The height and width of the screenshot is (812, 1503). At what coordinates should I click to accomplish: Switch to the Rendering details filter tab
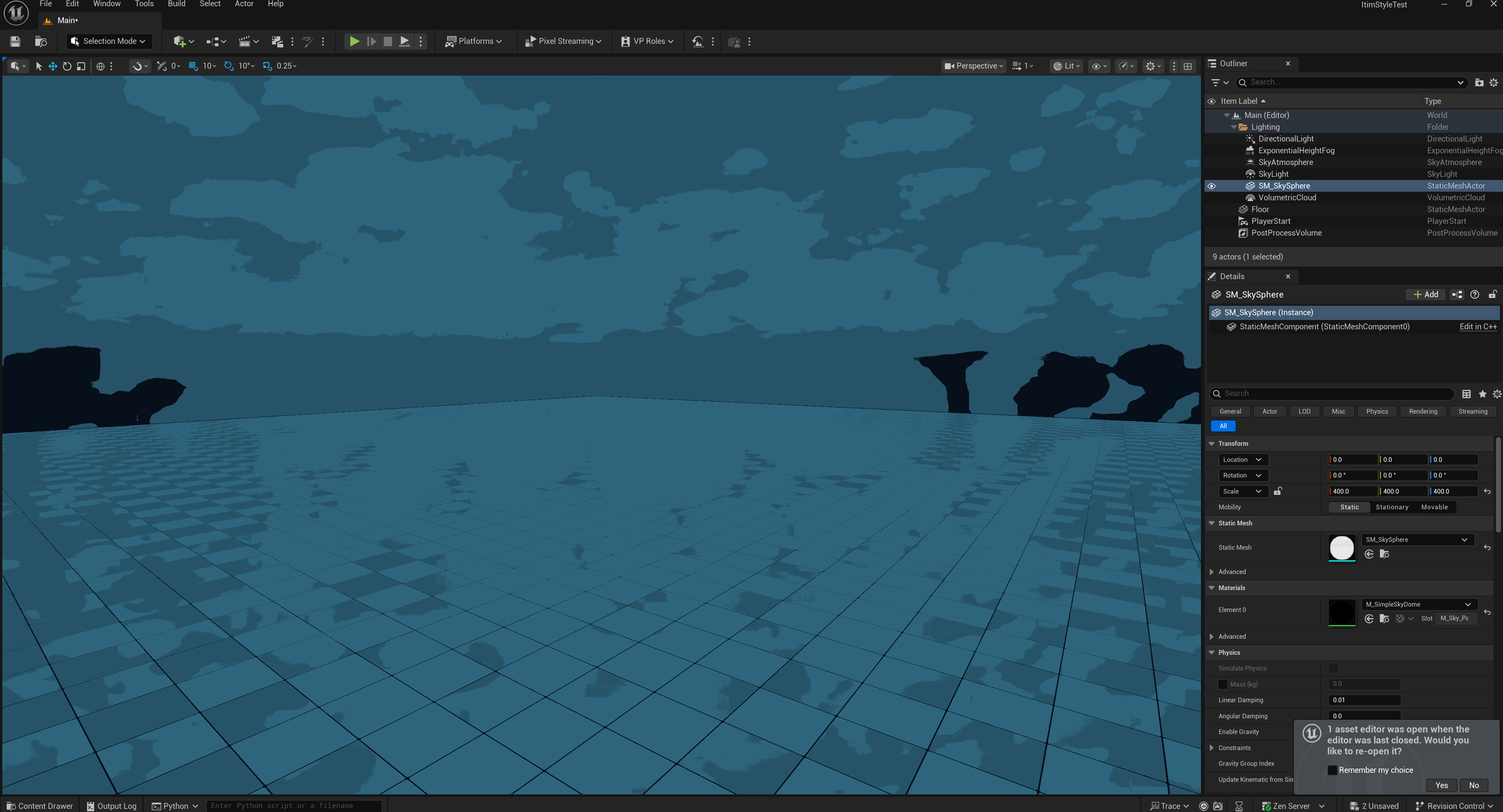(x=1422, y=412)
